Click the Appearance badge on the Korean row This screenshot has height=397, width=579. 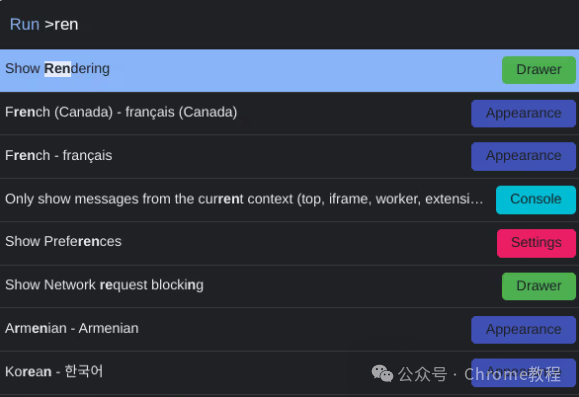click(x=523, y=373)
